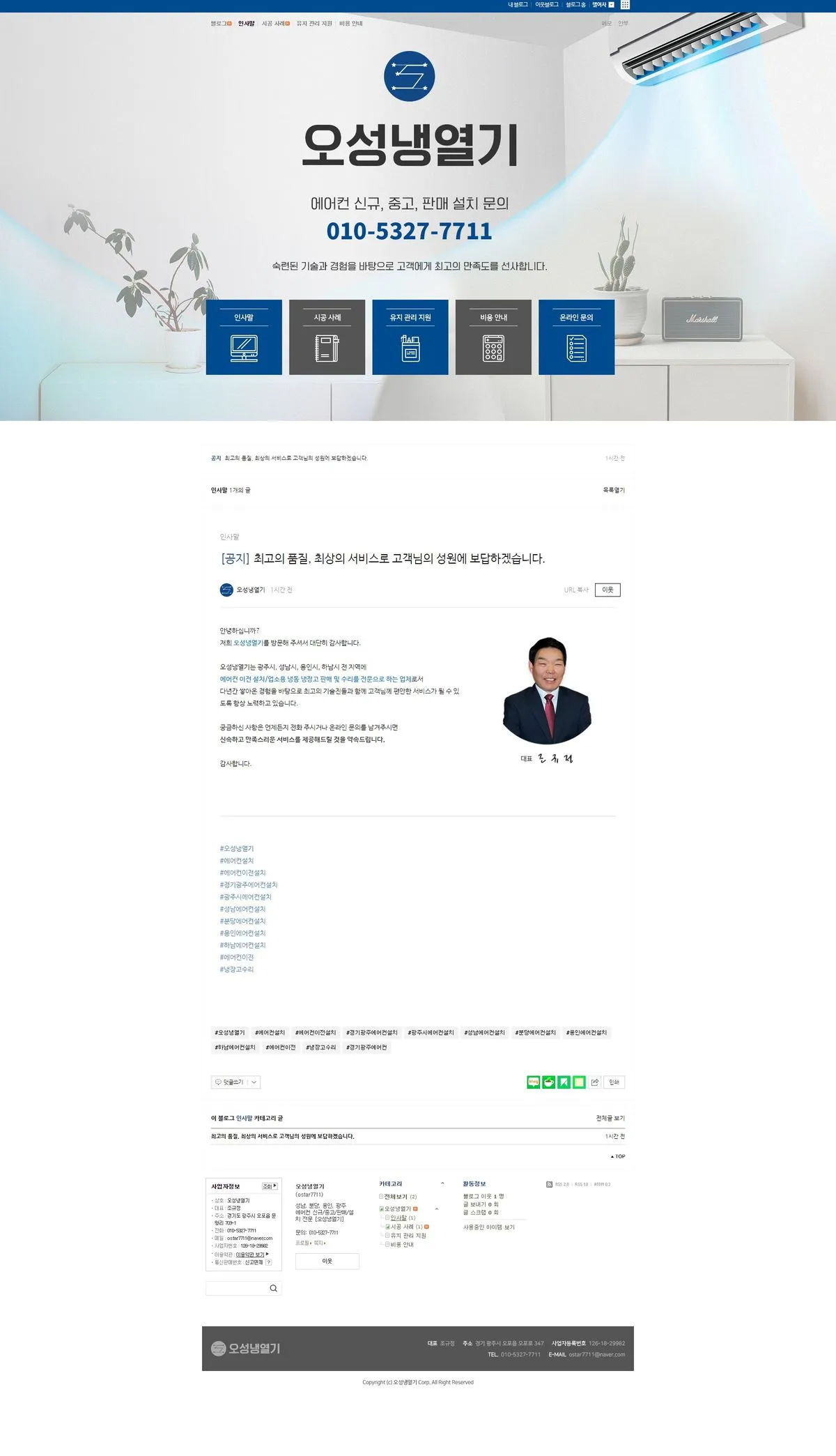This screenshot has height=1456, width=836.
Task: Click the sidebar 이웃 add-neighbor button
Action: pyautogui.click(x=327, y=1261)
